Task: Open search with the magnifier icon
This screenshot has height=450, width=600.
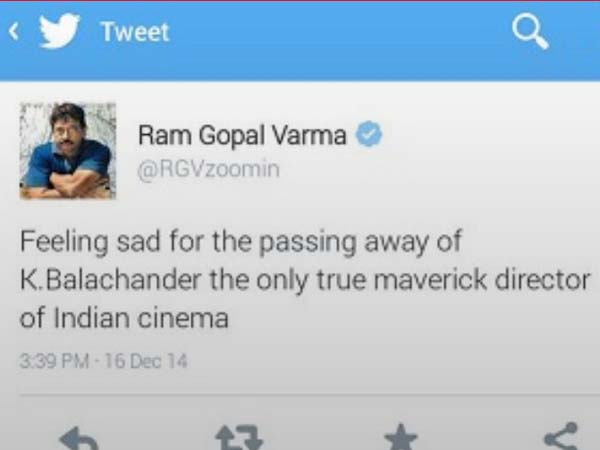Action: 530,31
